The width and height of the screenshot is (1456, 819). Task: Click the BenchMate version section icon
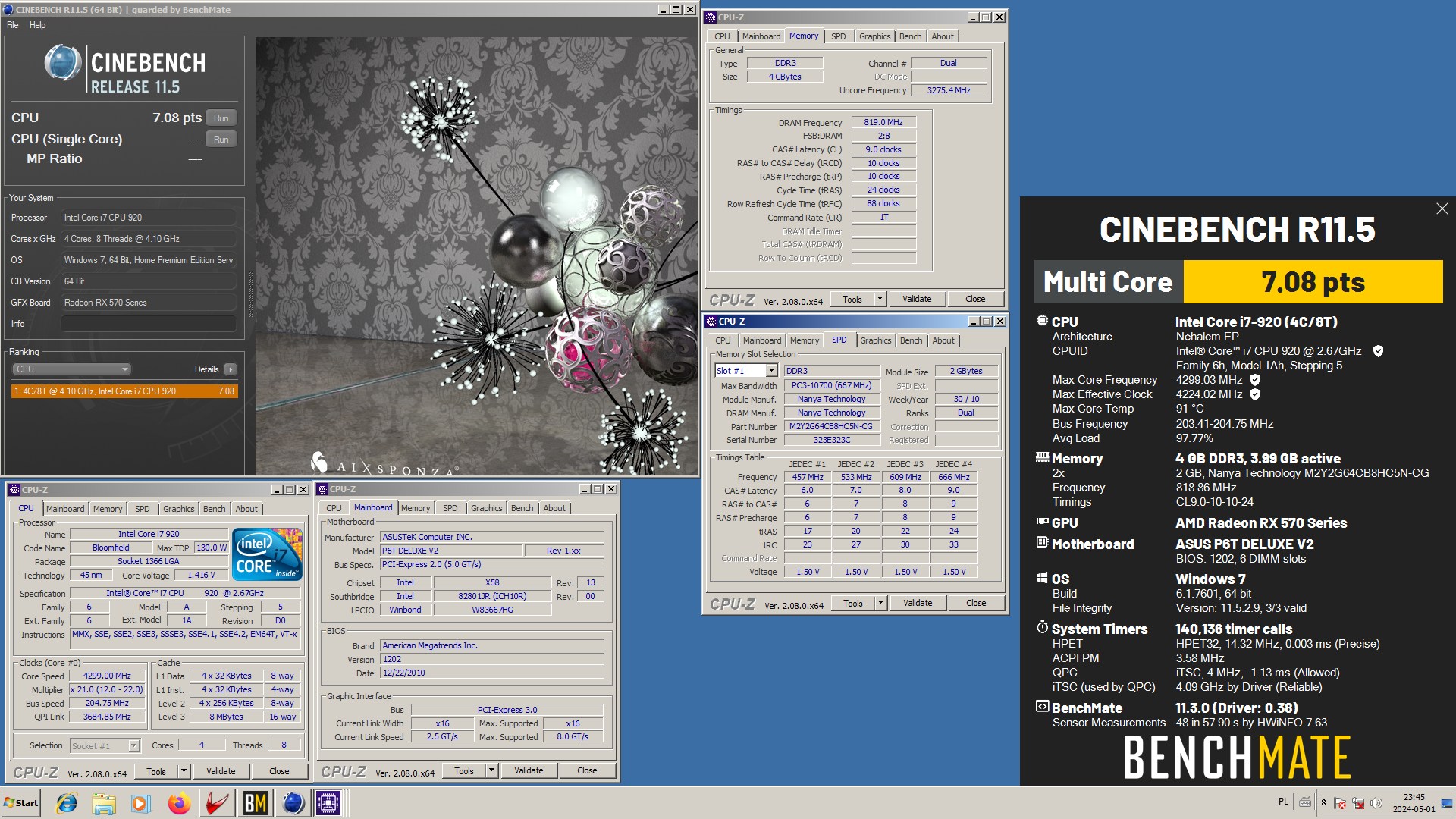tap(1043, 707)
